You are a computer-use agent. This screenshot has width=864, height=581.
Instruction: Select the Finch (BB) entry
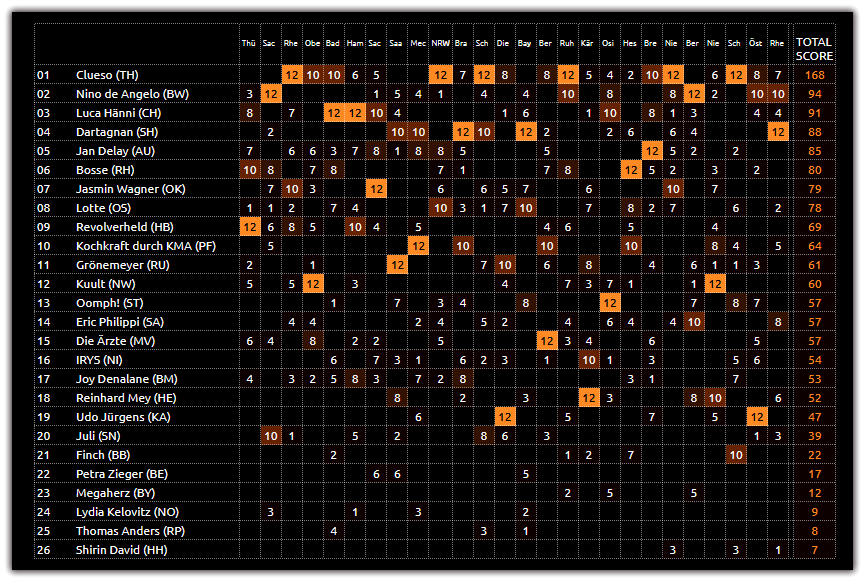coord(103,455)
